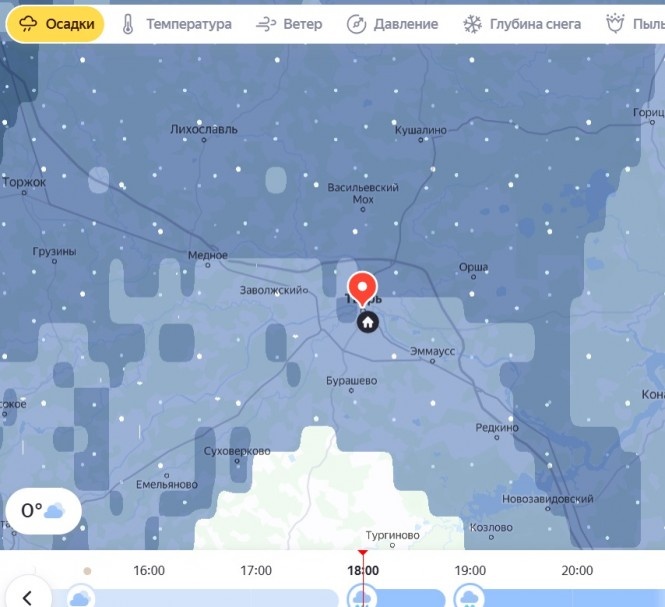This screenshot has height=607, width=665.
Task: Click the tan dot left of 16:00
Action: coord(87,571)
